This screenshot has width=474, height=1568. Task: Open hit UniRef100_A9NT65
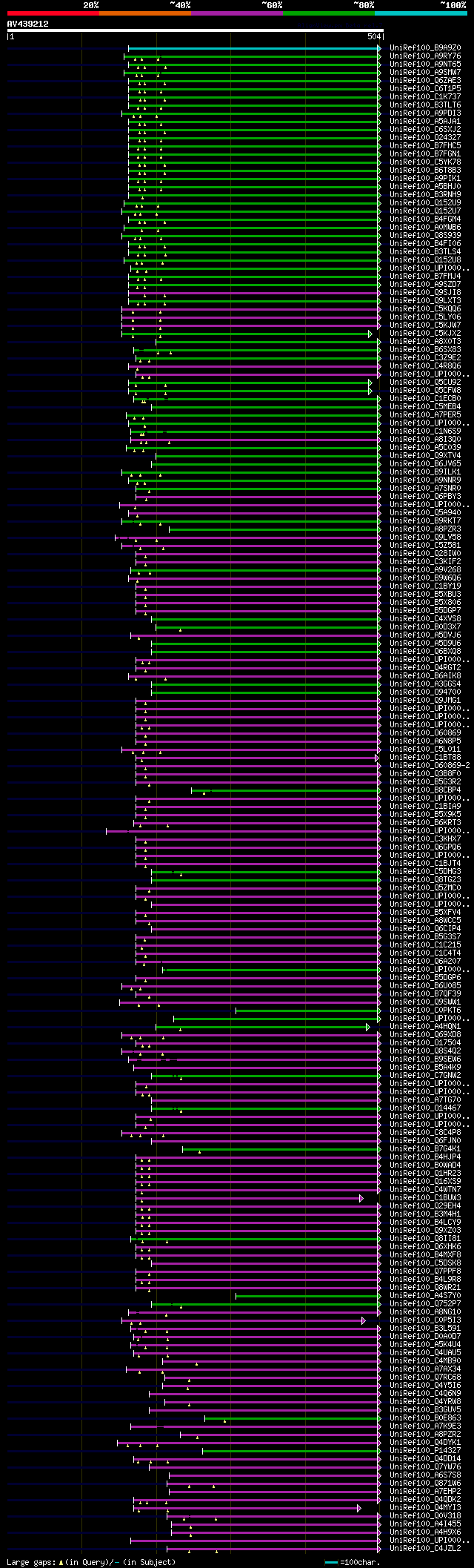(425, 64)
